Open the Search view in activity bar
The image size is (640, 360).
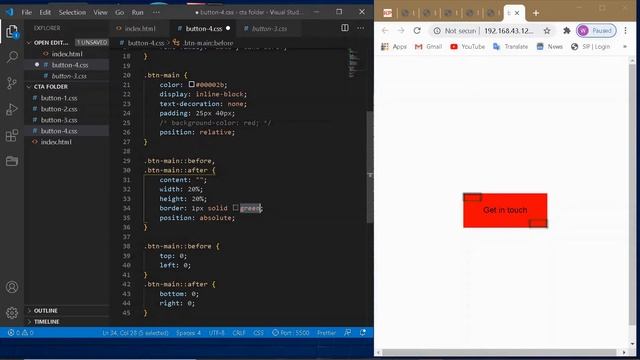pos(12,57)
